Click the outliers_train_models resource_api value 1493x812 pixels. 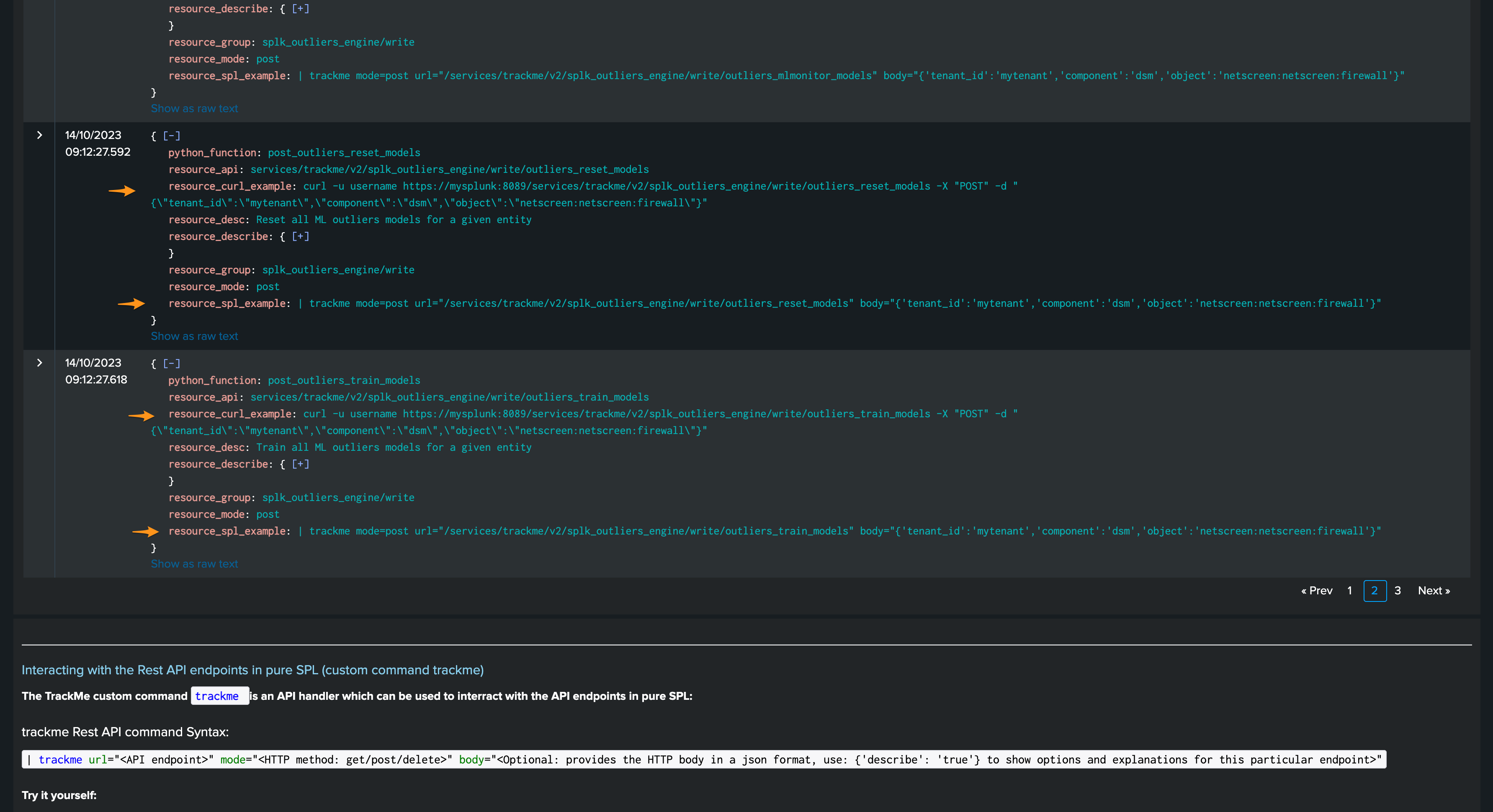449,397
